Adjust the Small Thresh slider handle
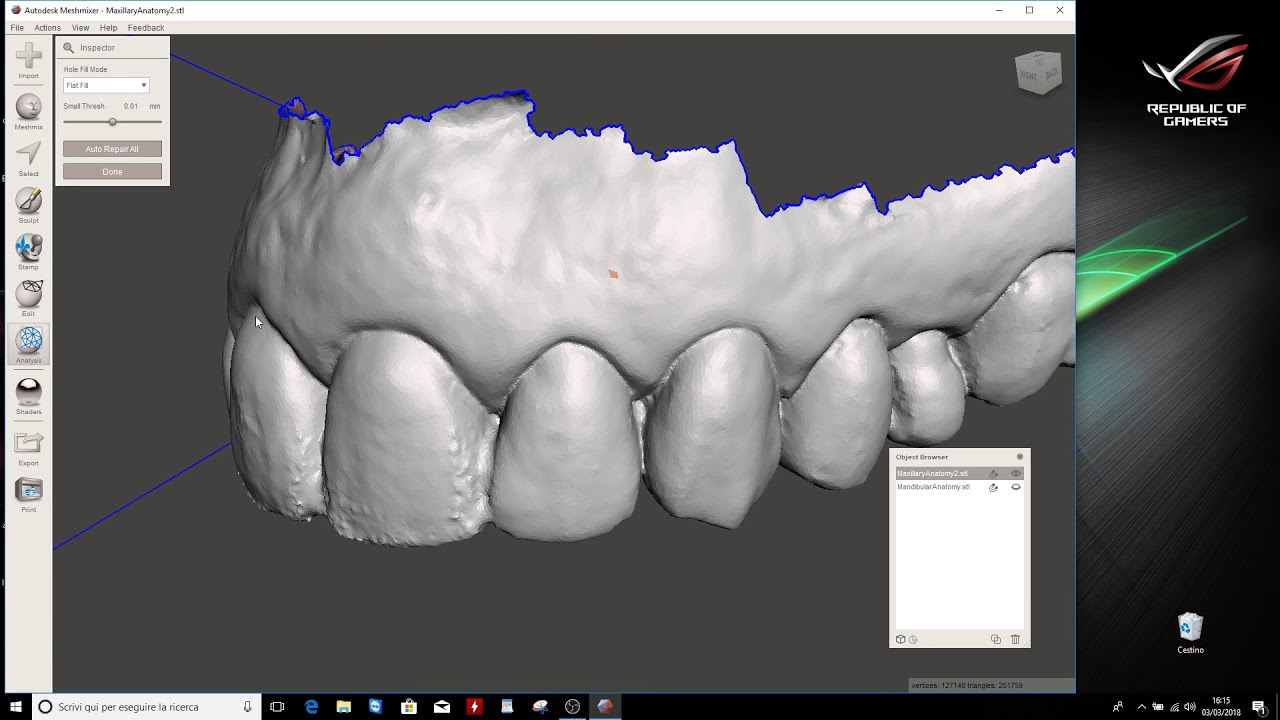 (112, 122)
